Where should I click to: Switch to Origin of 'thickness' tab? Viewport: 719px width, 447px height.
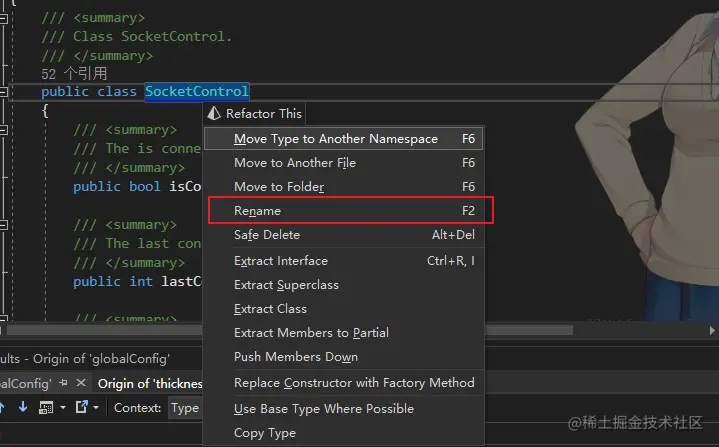pyautogui.click(x=150, y=383)
